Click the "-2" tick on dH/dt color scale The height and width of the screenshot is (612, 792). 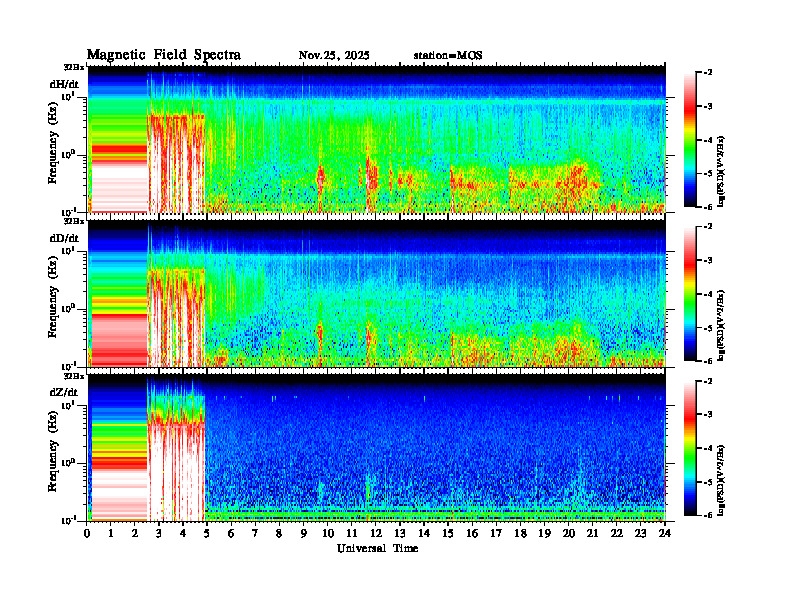coord(707,73)
